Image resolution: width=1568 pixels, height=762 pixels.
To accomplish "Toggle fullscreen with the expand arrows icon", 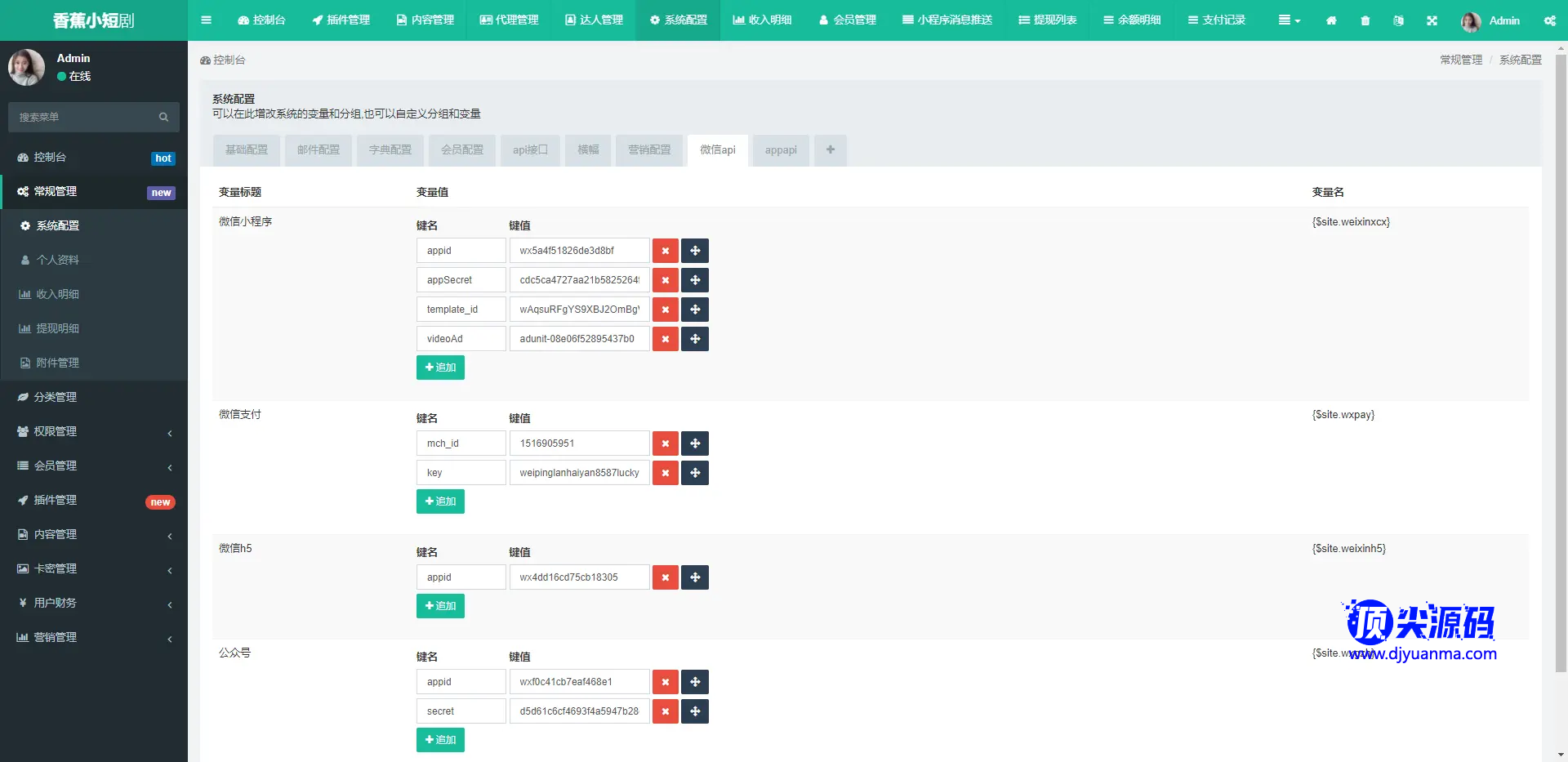I will (x=1432, y=20).
